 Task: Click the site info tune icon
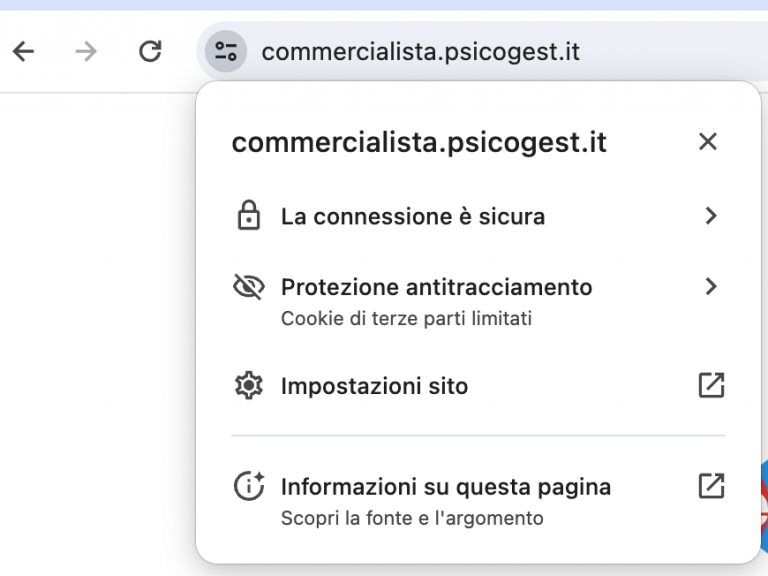226,52
